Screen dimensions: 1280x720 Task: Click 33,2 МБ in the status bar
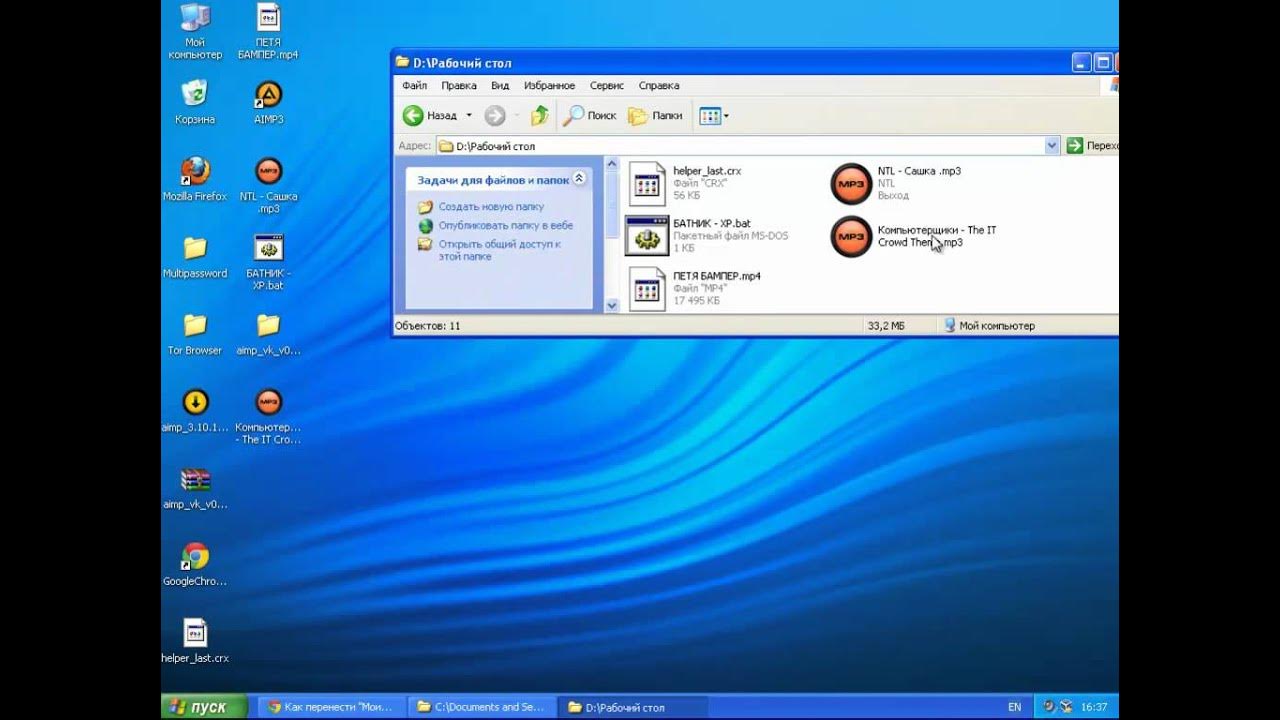pyautogui.click(x=886, y=326)
